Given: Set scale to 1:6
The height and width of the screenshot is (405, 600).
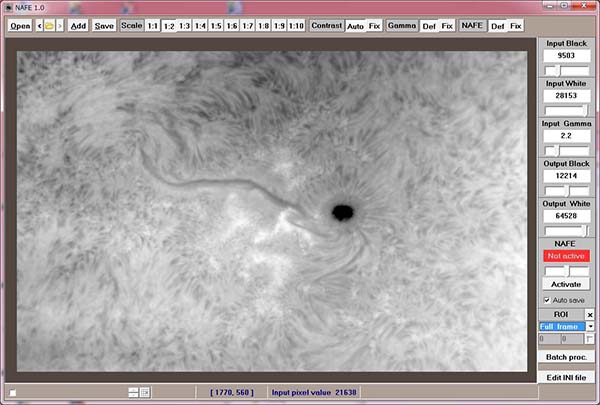Looking at the screenshot, I should click(x=232, y=26).
